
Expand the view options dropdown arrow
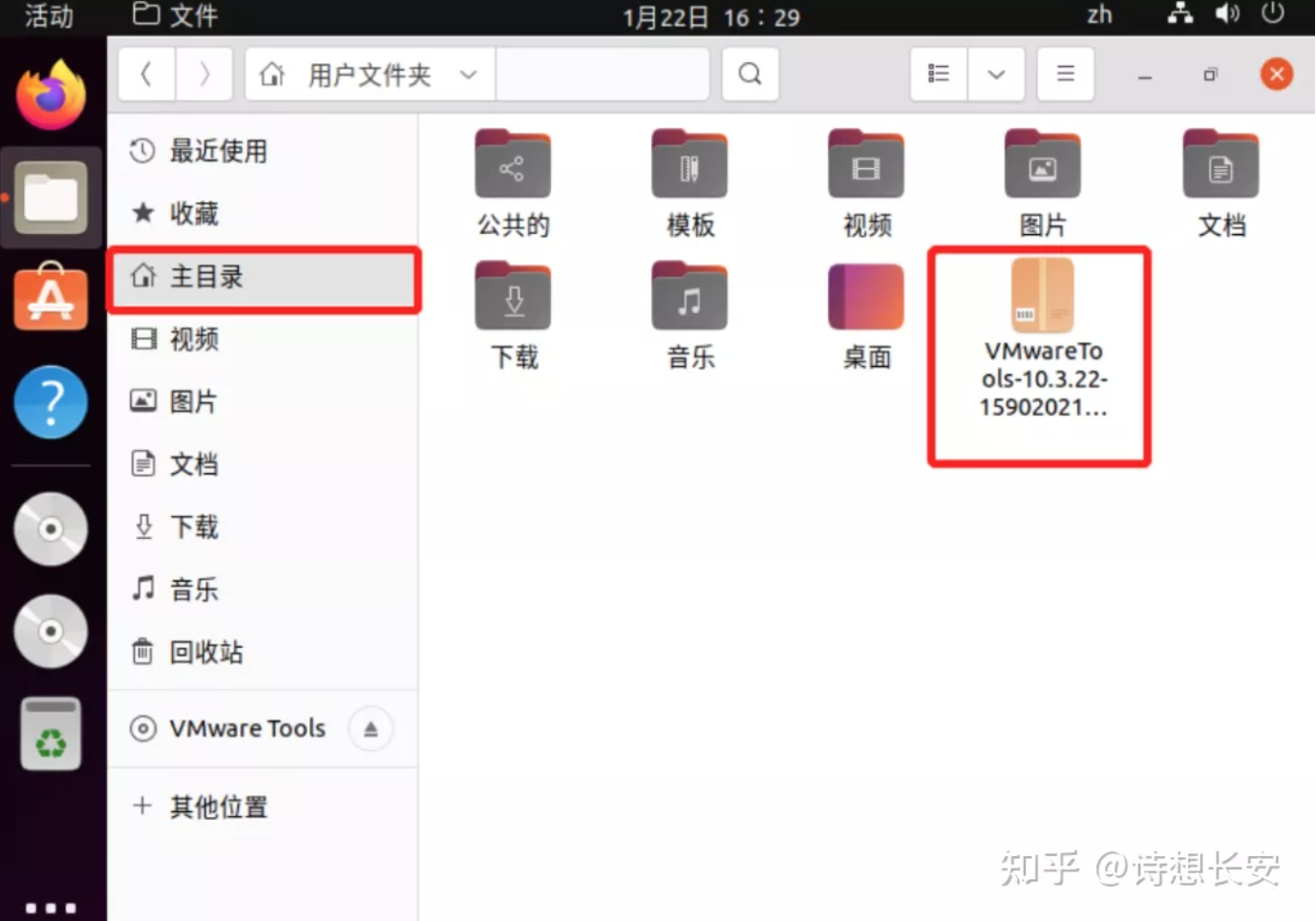(x=996, y=74)
